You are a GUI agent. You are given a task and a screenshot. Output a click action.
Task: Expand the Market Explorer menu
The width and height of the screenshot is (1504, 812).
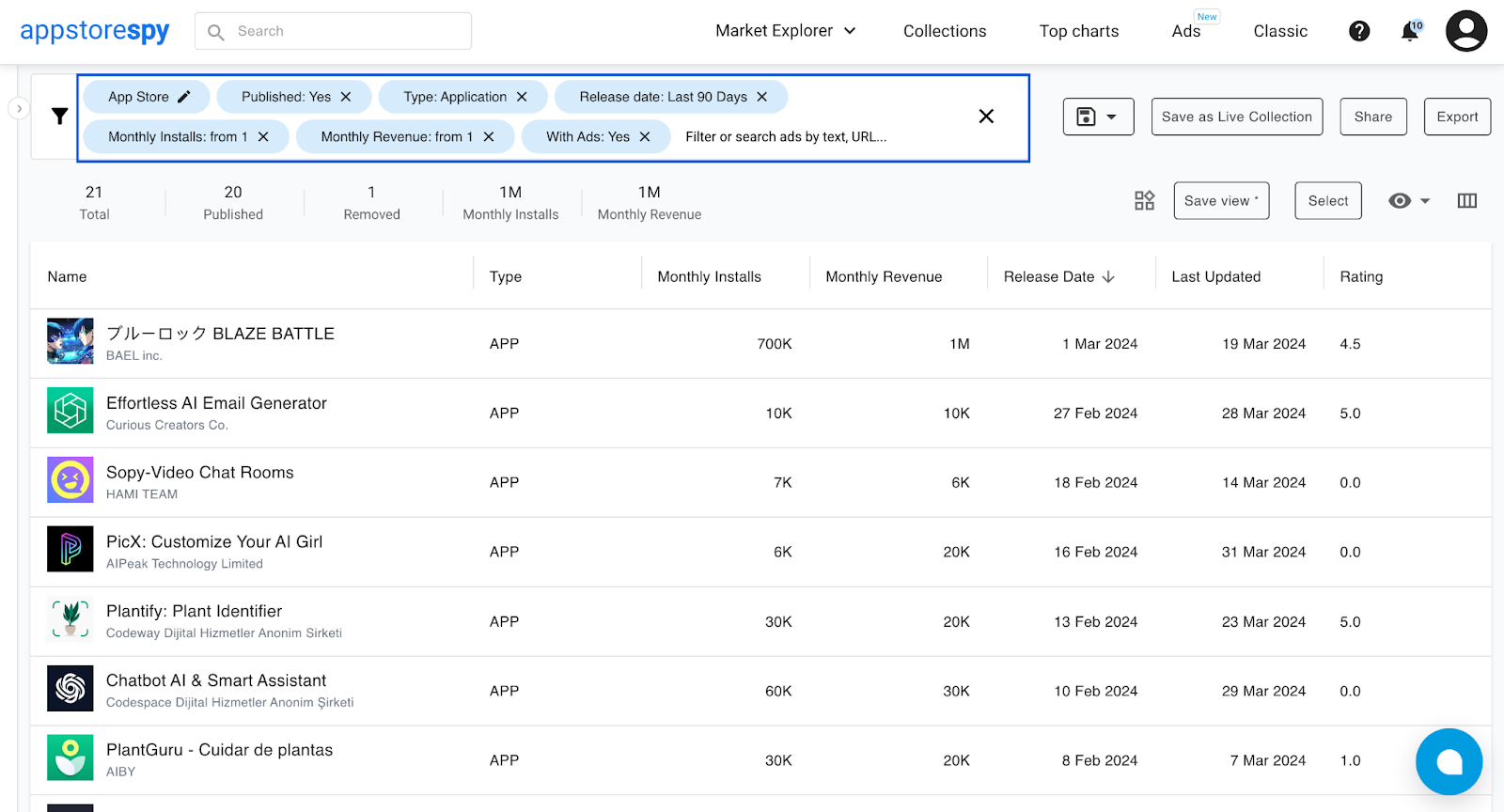(x=786, y=31)
